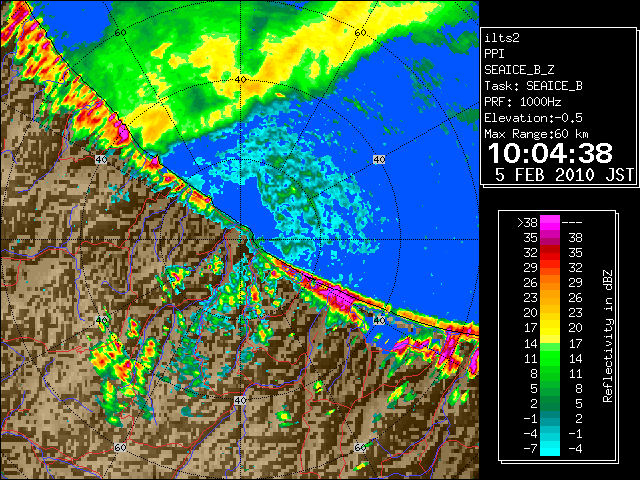Click the bright green swatch beside '11'
The width and height of the screenshot is (640, 480).
coord(550,358)
